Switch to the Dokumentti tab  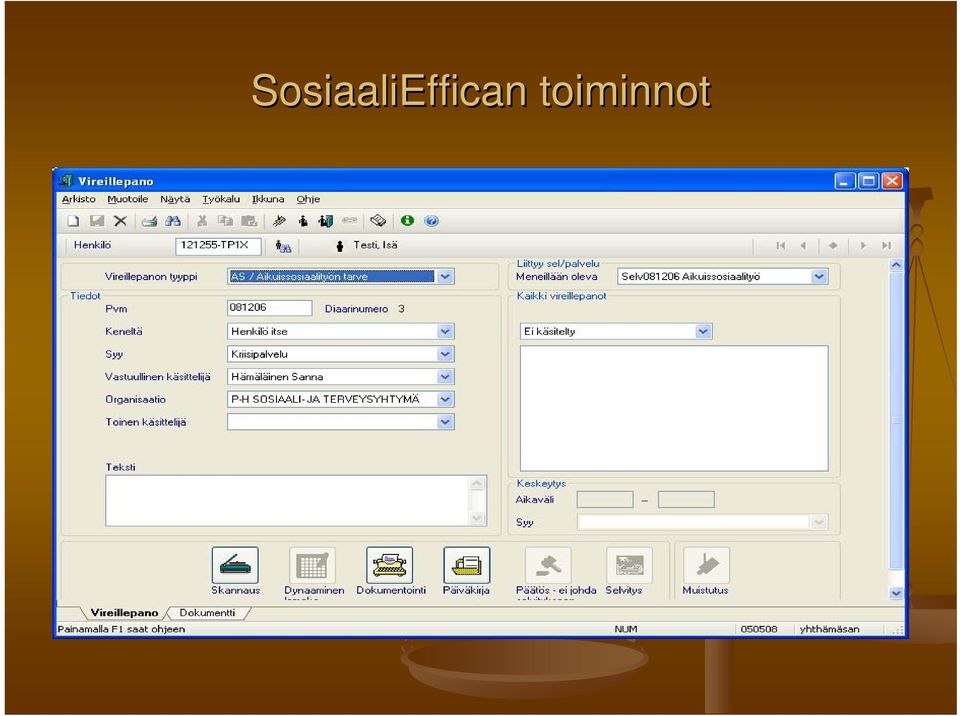pos(207,612)
